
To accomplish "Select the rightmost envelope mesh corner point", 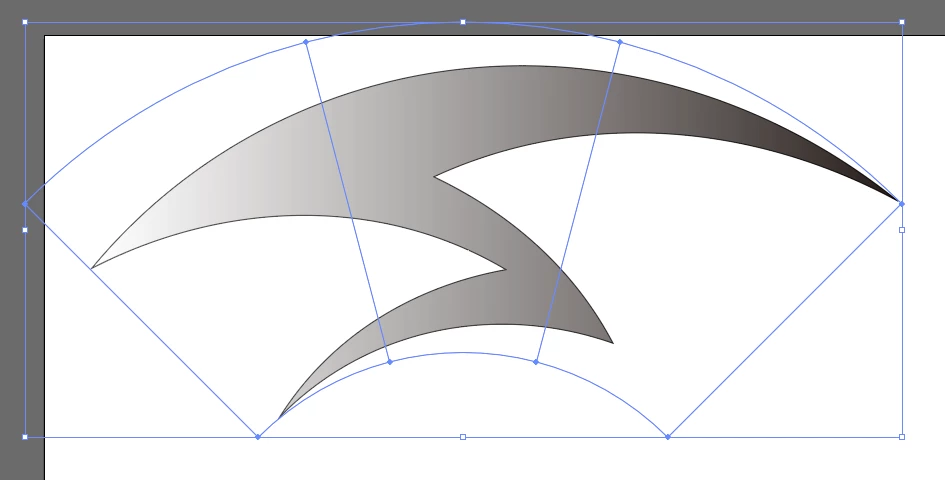I will pyautogui.click(x=902, y=204).
